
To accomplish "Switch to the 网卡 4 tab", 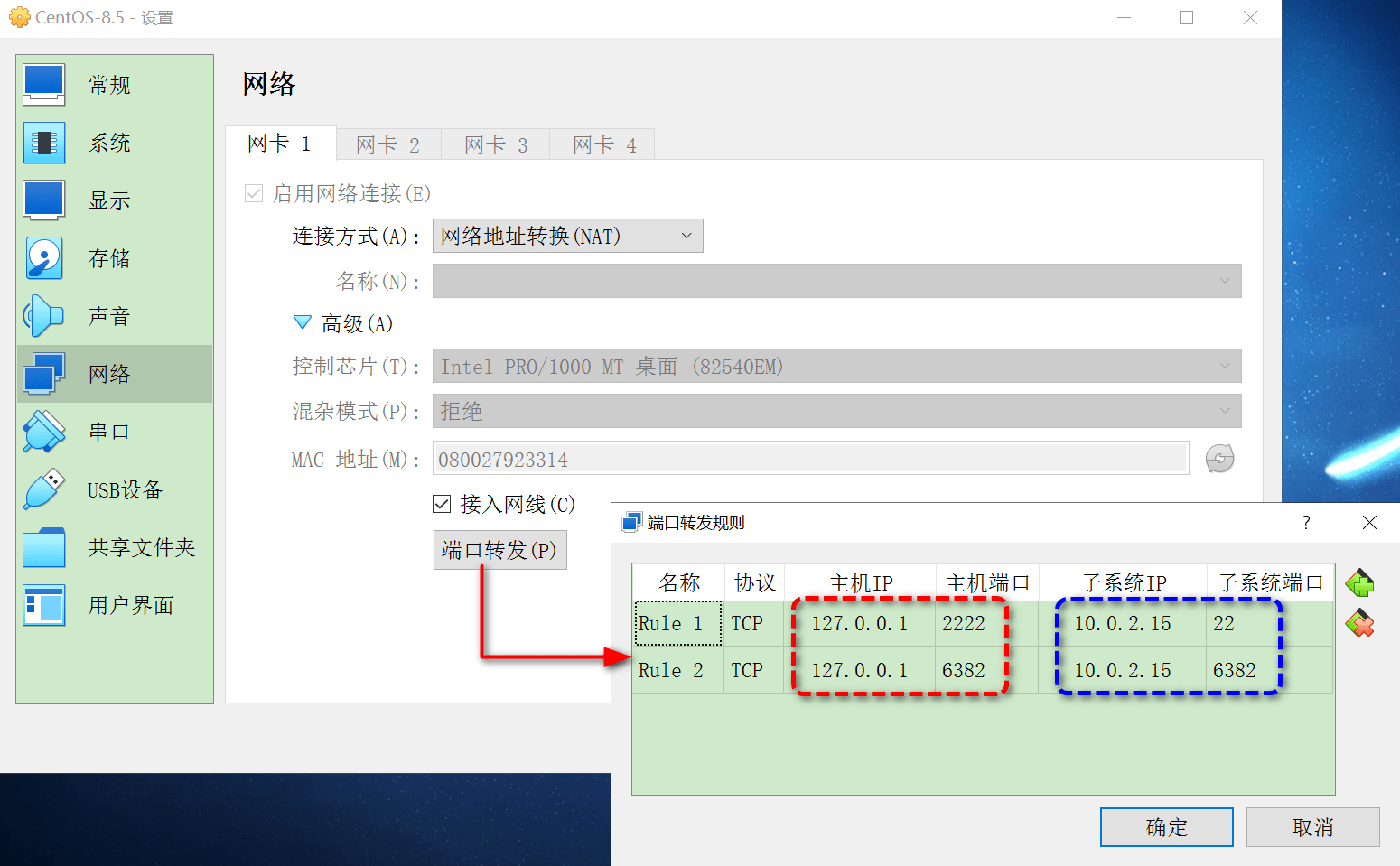I will [x=604, y=144].
